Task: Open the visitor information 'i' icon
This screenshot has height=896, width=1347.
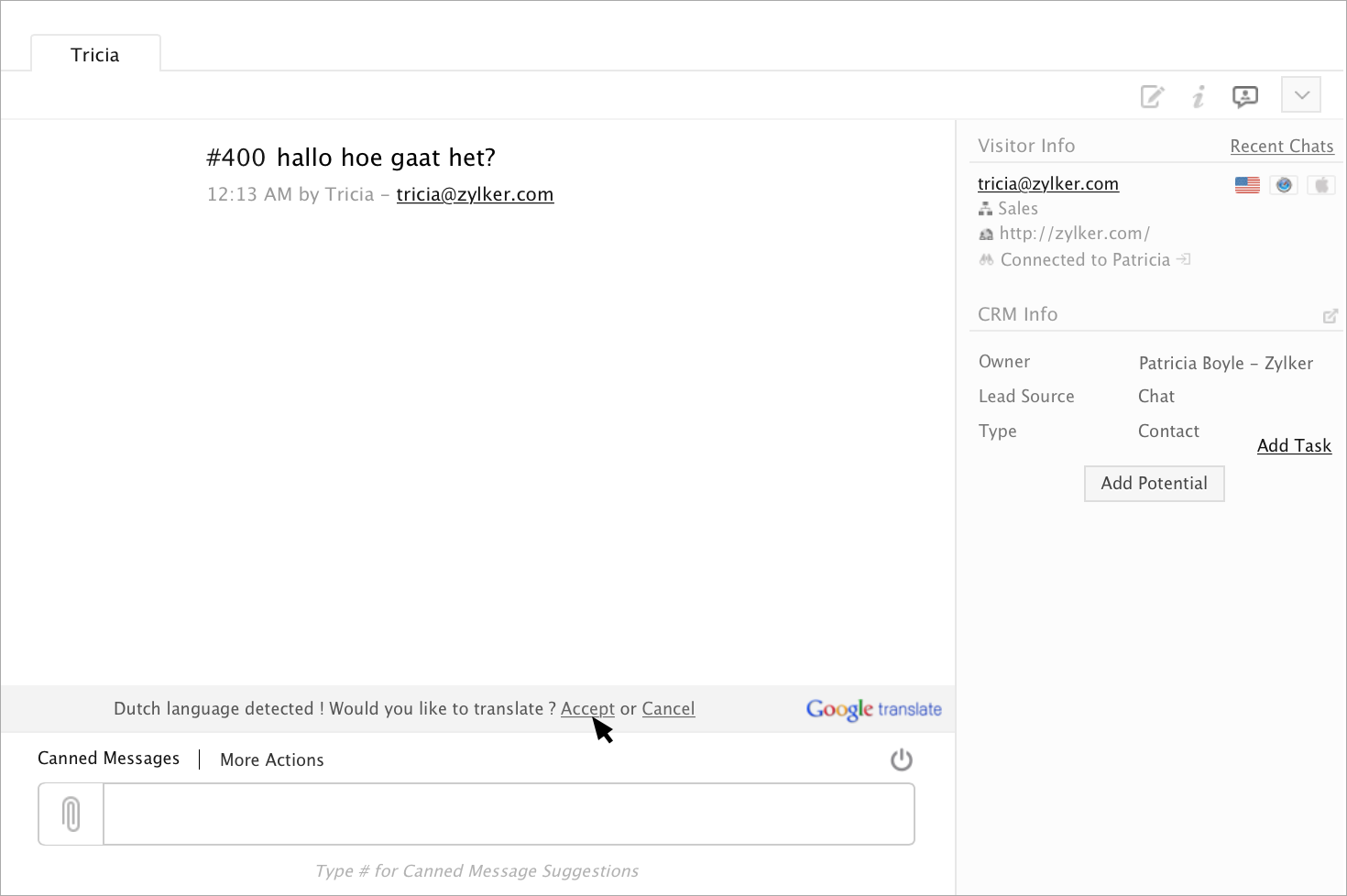Action: click(x=1199, y=96)
